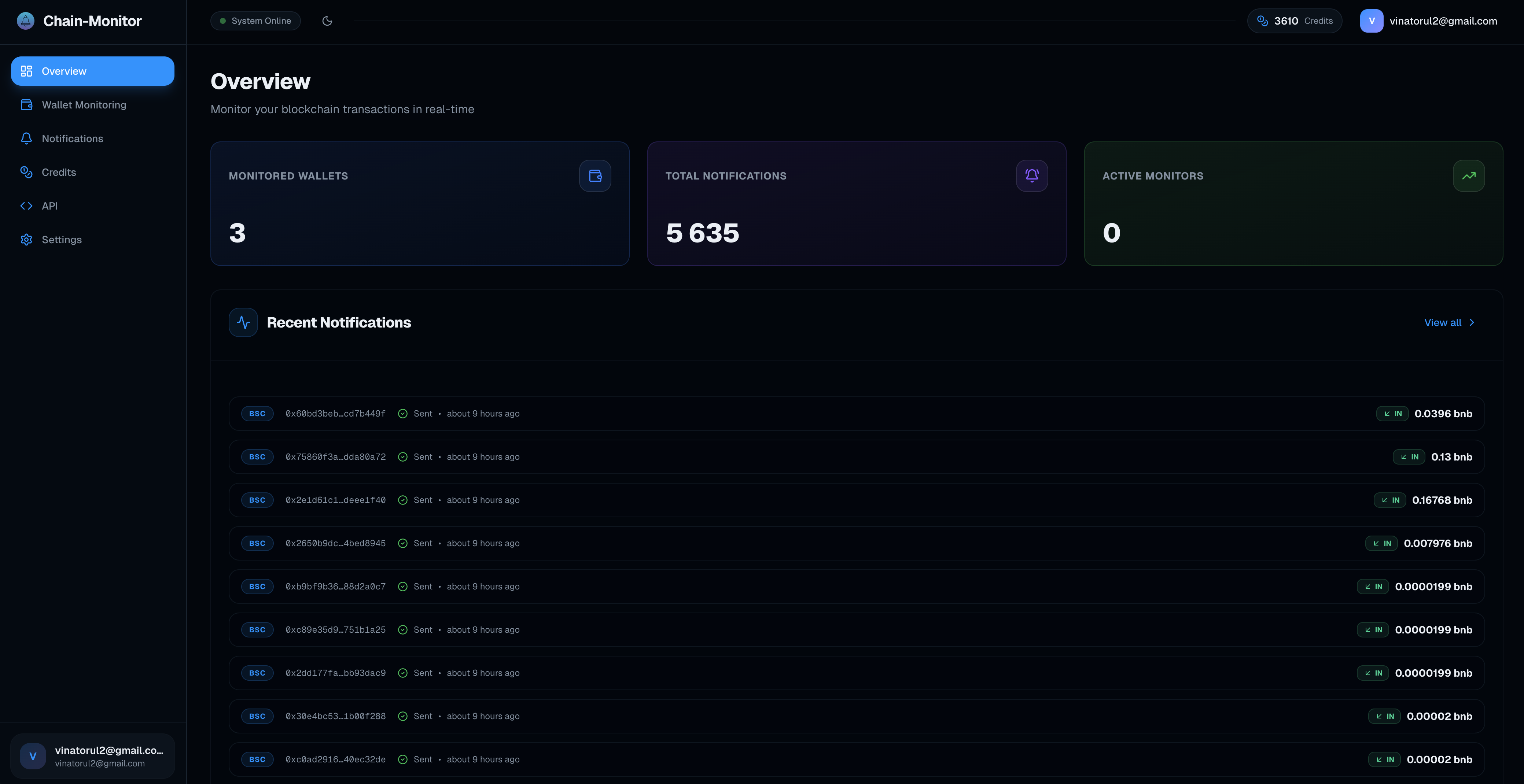Click the bell icon on Total Notifications card
1524x784 pixels.
(1031, 175)
